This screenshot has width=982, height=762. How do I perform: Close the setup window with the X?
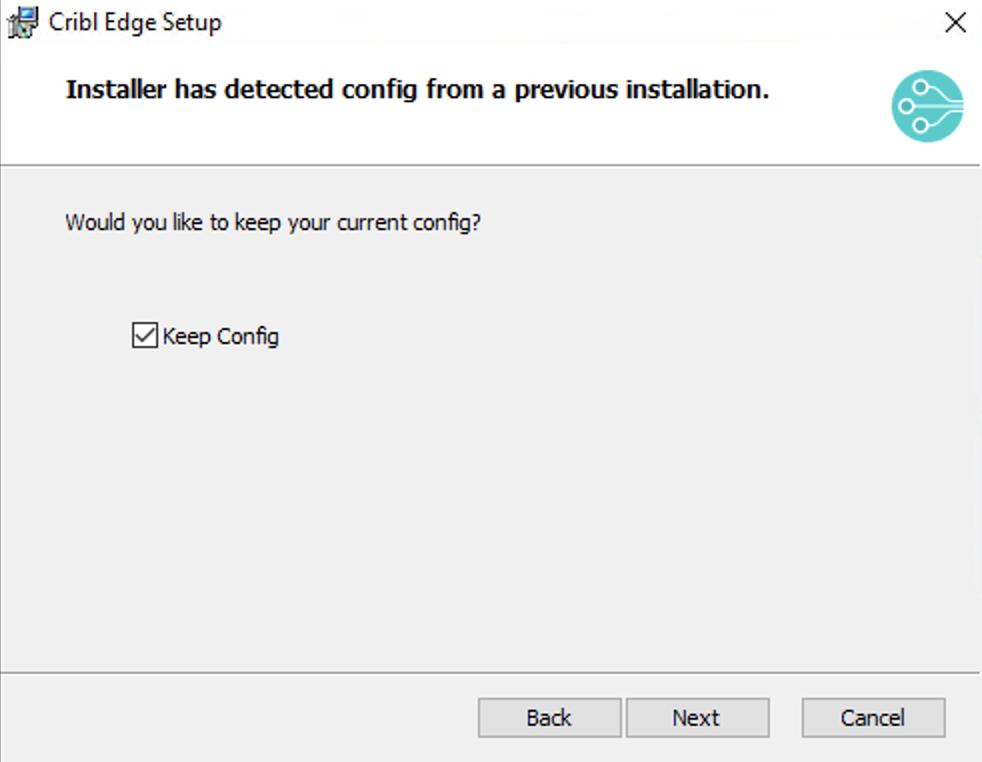[955, 22]
